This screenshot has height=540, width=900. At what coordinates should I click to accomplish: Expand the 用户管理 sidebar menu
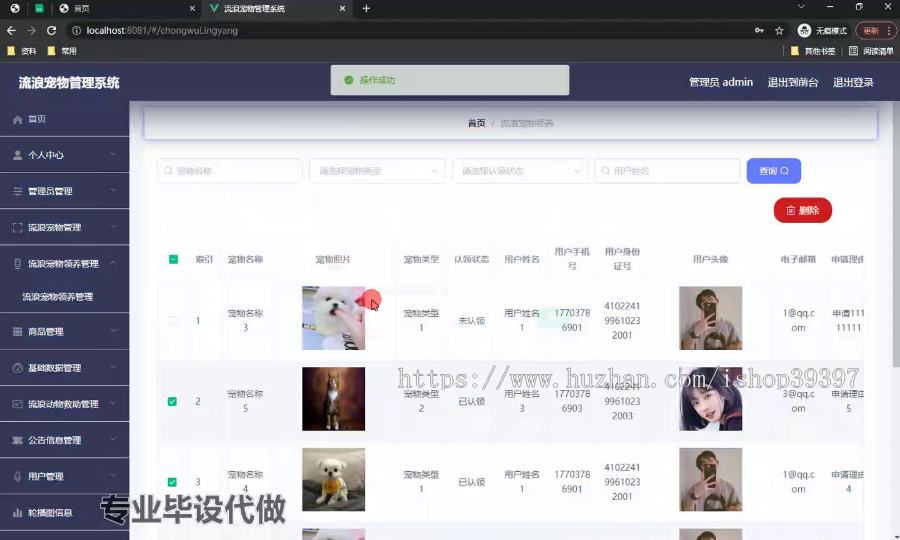(64, 476)
